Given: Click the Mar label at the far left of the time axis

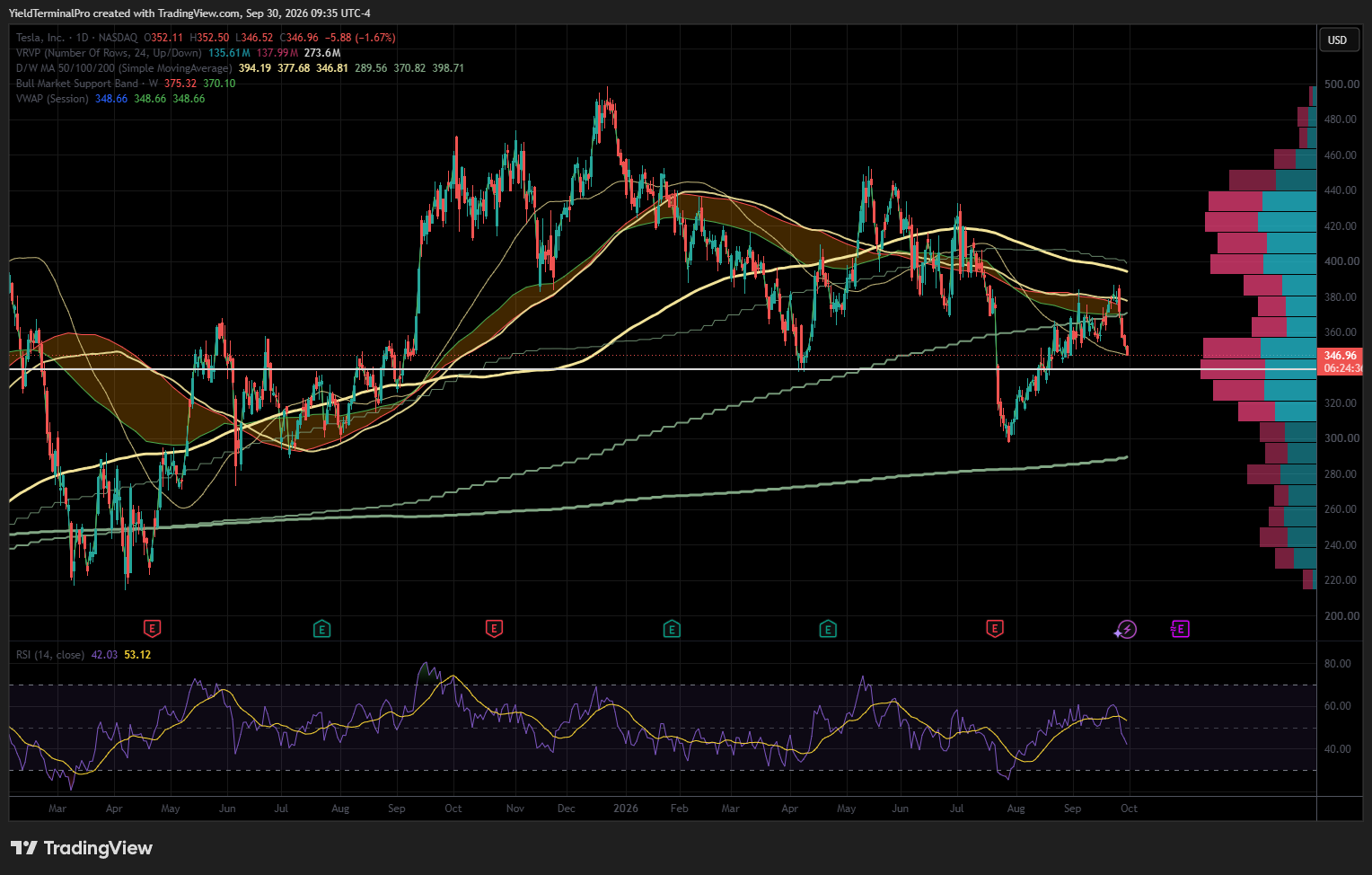Looking at the screenshot, I should pyautogui.click(x=57, y=809).
